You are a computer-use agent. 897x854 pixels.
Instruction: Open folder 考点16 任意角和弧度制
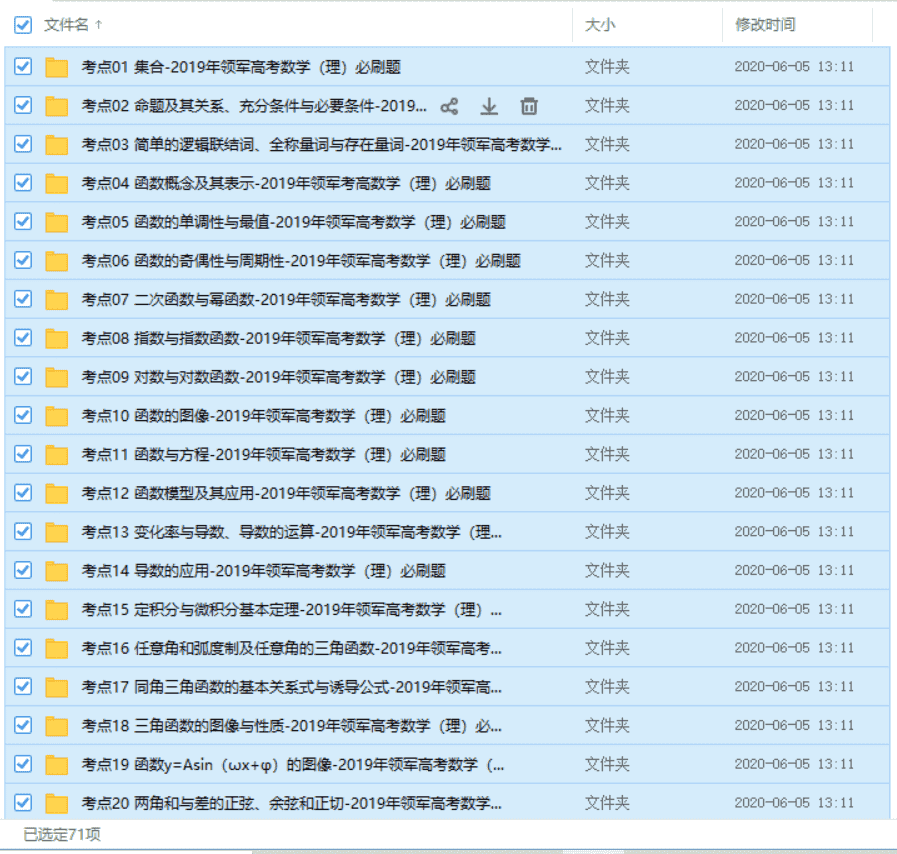pos(291,648)
